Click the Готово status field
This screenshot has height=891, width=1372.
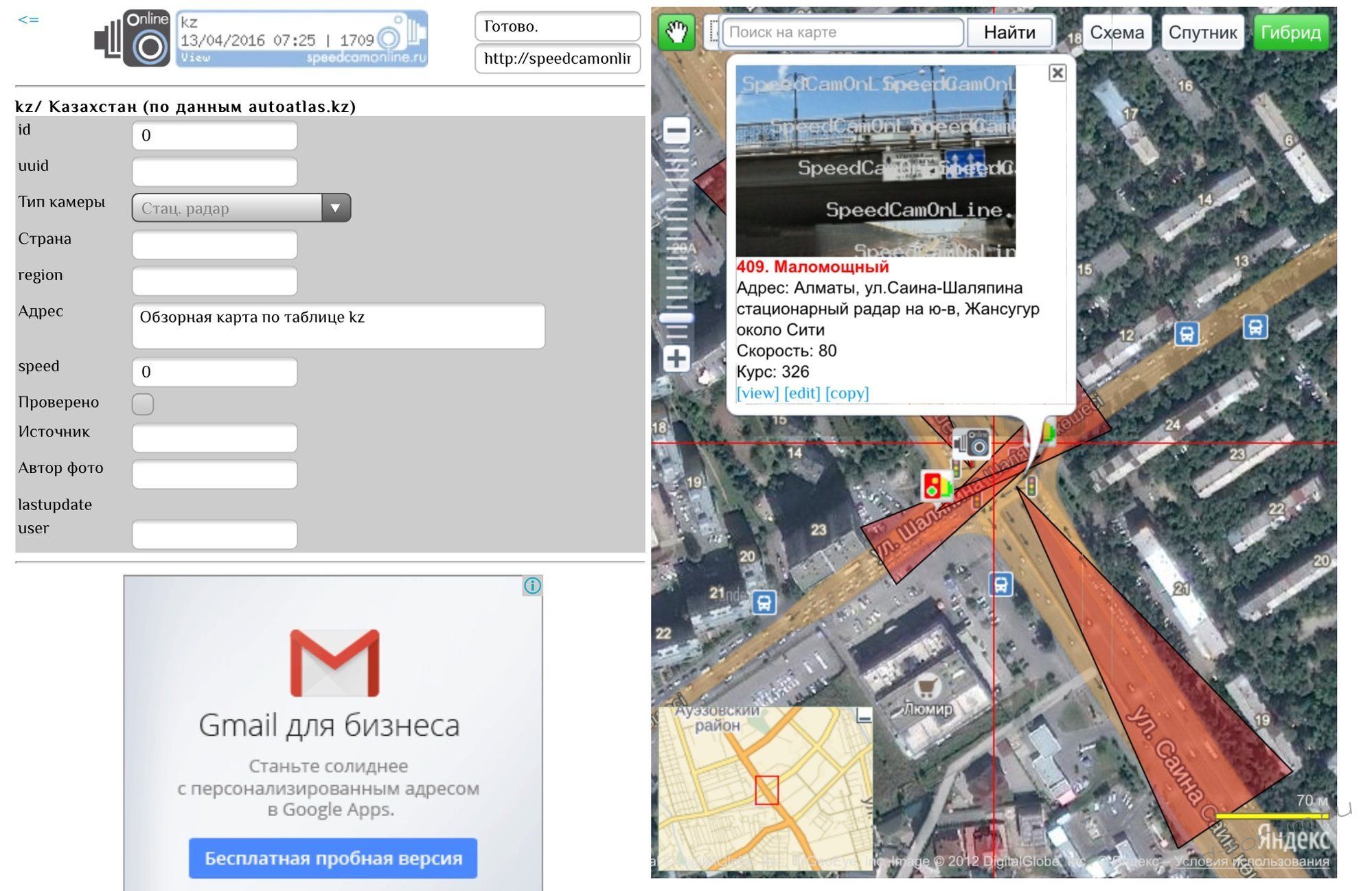coord(558,26)
